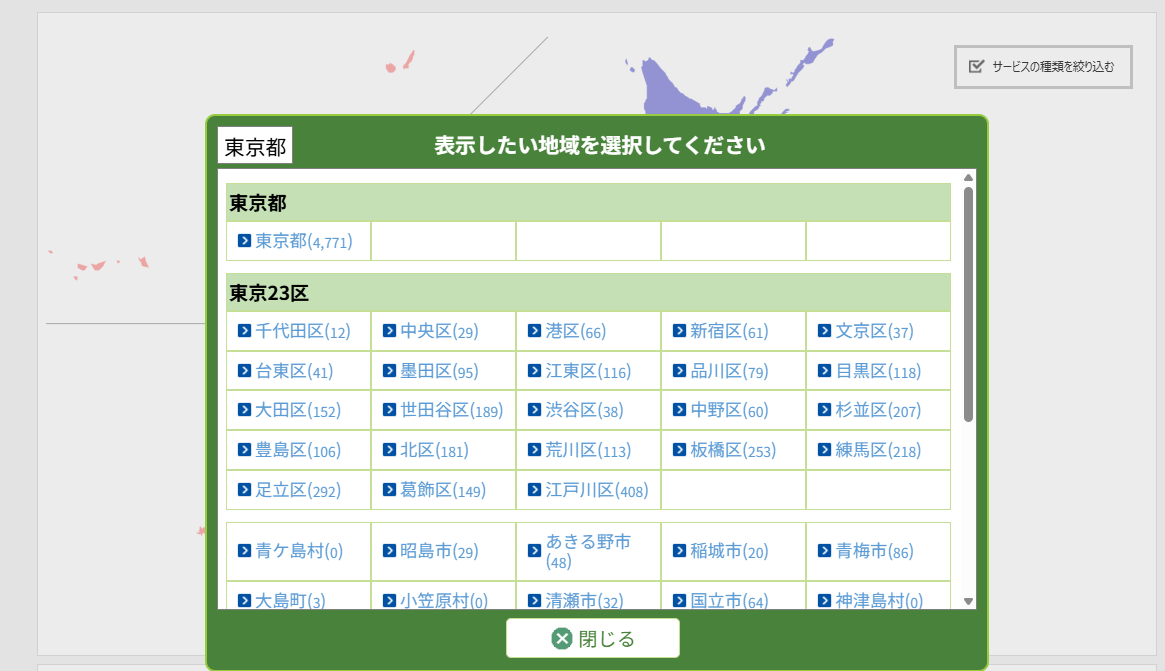Screen dimensions: 1165x671
Task: Click the 東京都 prefecture label in header
Action: [x=255, y=147]
